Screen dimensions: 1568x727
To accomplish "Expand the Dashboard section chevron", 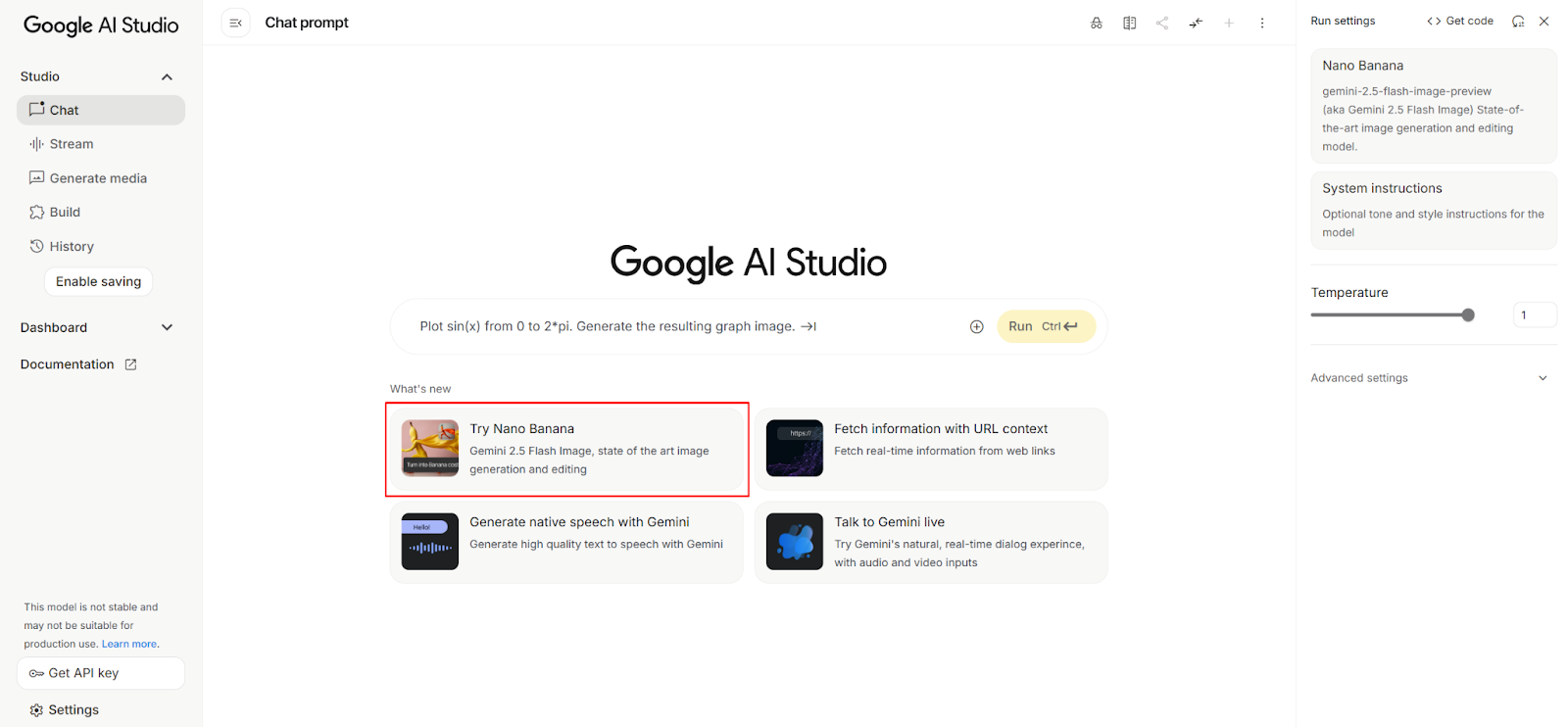I will pos(167,327).
